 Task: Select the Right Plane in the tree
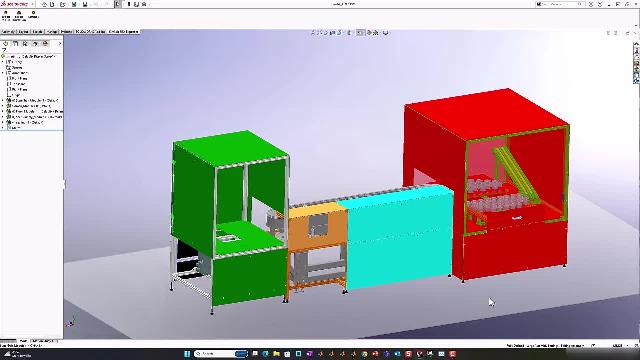(x=18, y=89)
